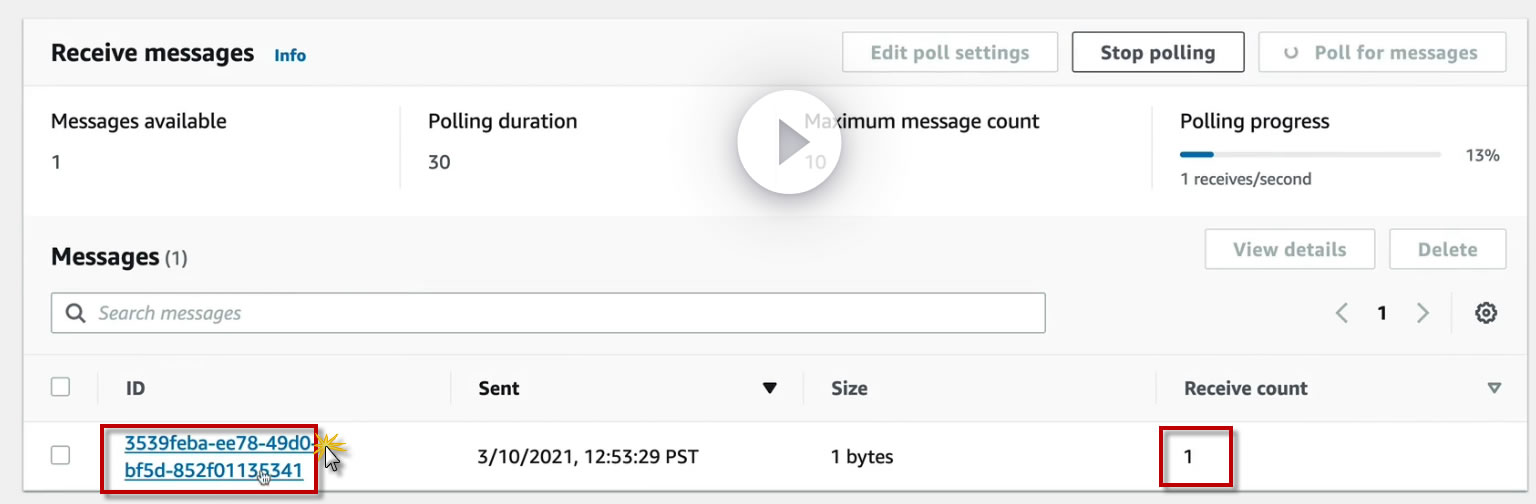Select page number 1

pos(1382,313)
